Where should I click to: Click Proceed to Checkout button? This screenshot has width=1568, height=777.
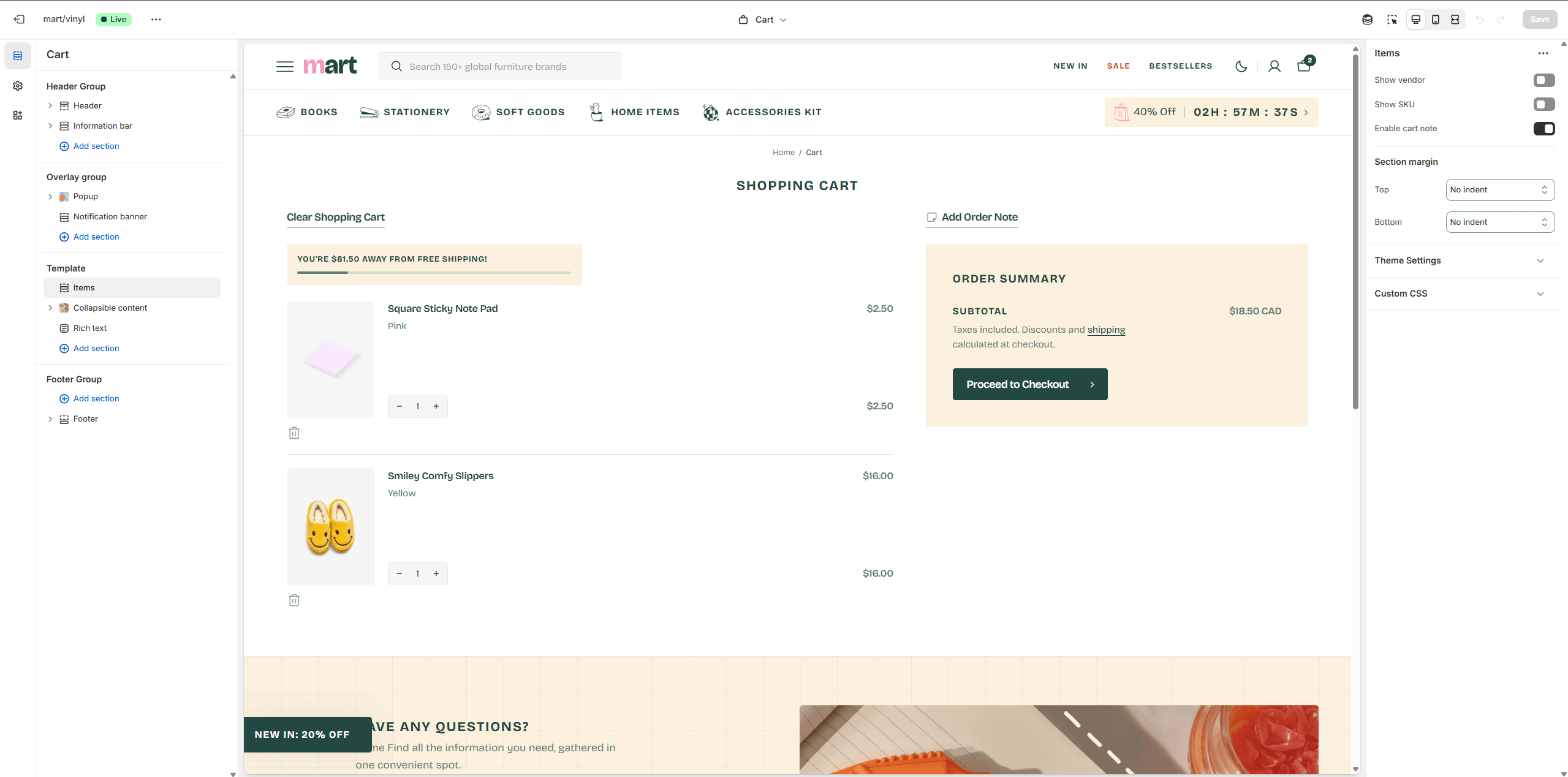1029,384
